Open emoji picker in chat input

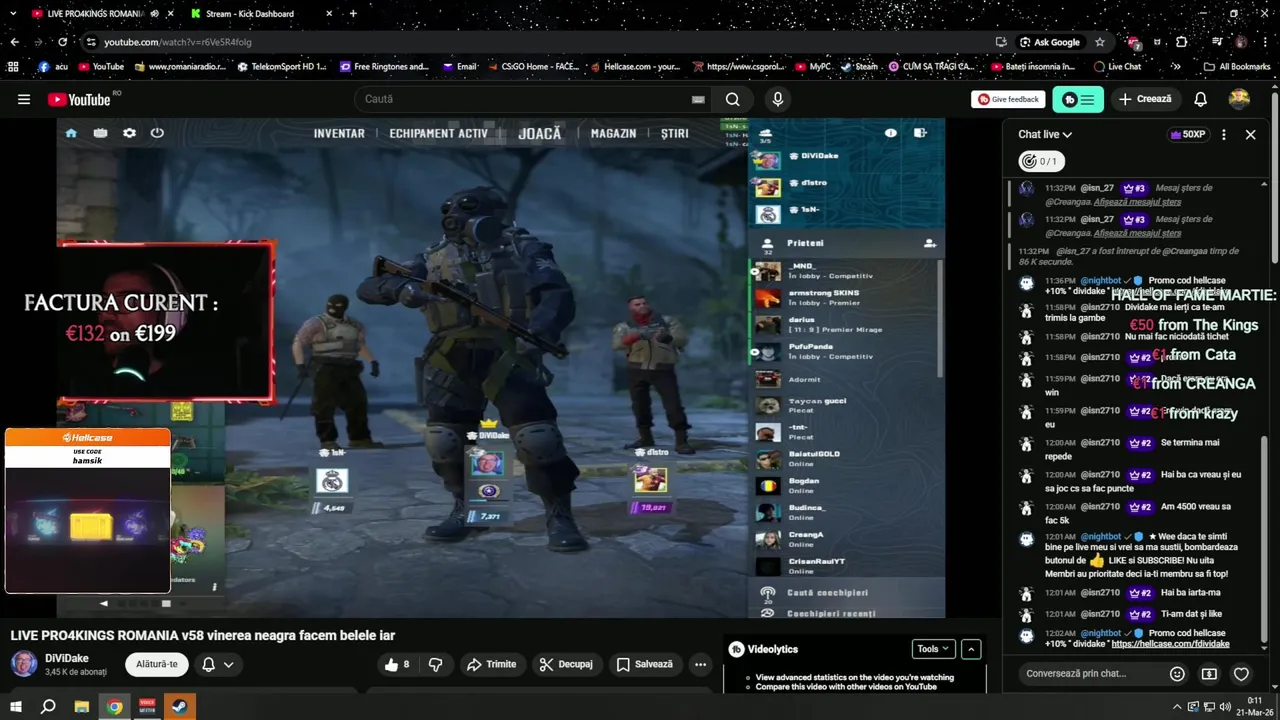tap(1177, 674)
